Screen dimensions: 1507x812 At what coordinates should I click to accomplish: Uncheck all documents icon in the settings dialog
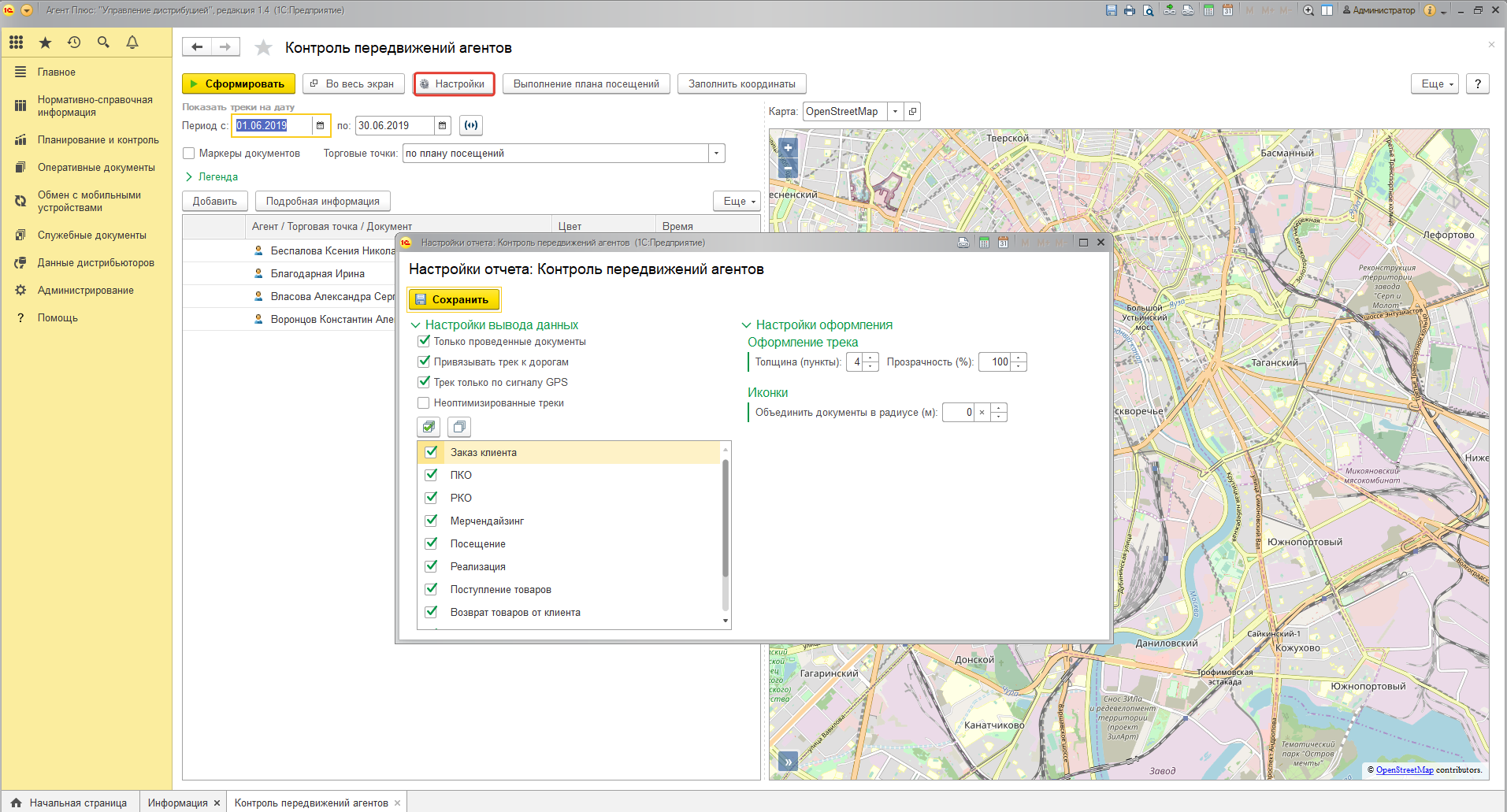[459, 427]
